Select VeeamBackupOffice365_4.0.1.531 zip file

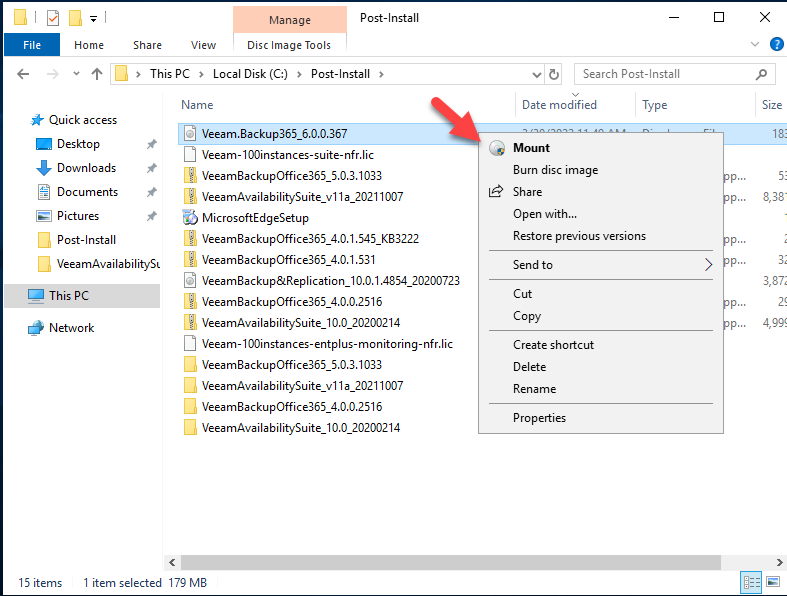[288, 260]
